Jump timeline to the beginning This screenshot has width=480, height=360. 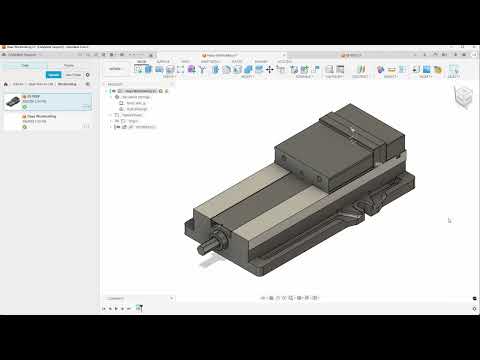coord(104,309)
